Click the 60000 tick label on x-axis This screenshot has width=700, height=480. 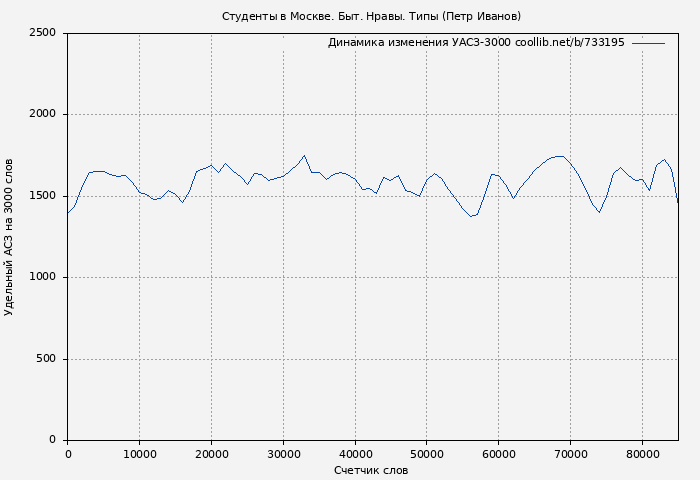point(499,455)
